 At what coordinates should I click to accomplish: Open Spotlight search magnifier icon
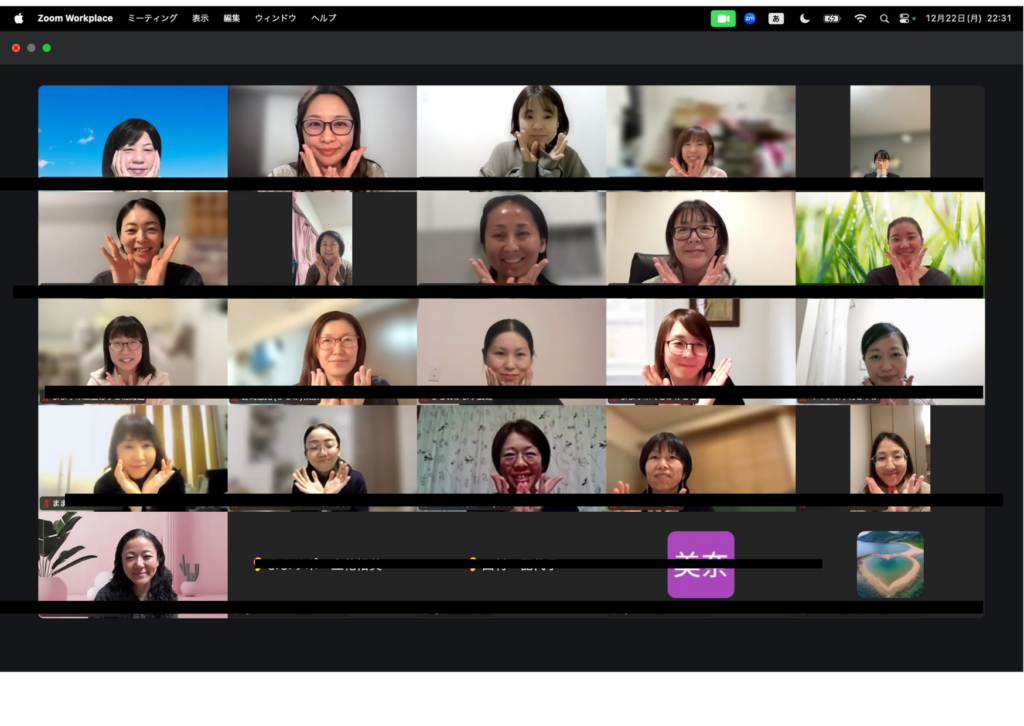click(x=884, y=18)
